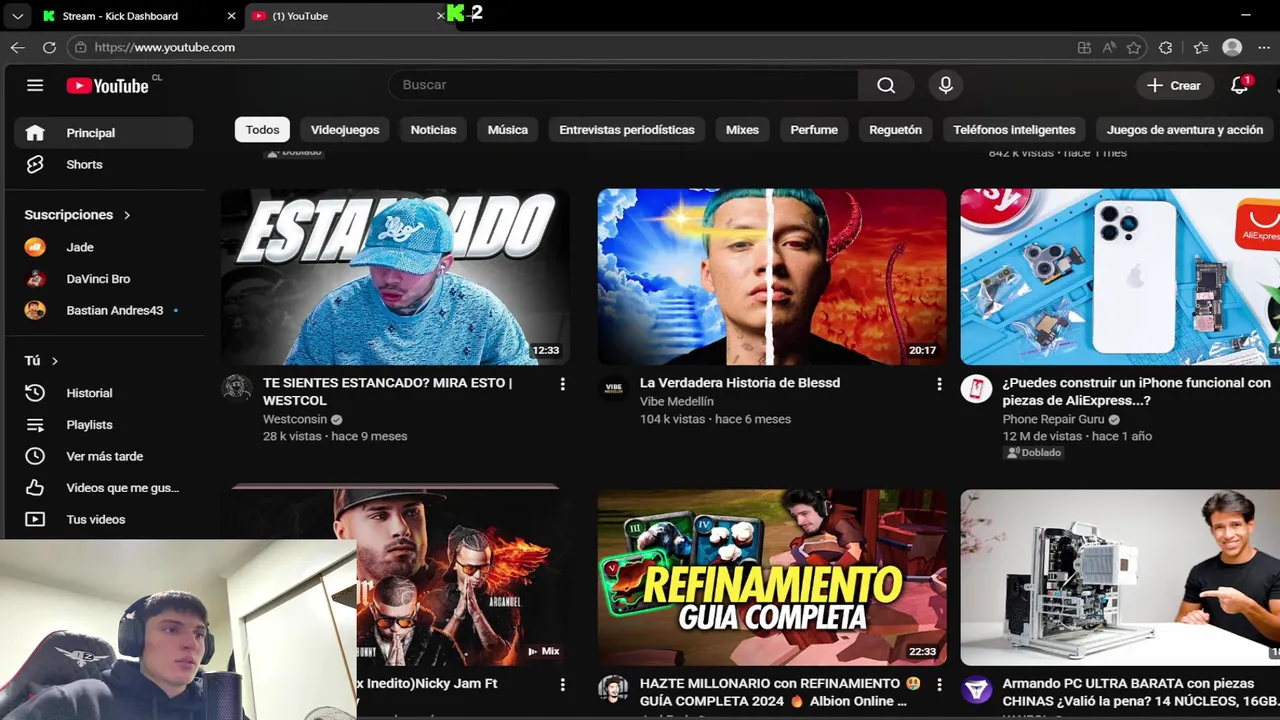Open Phone Repair Guru channel link
1280x720 pixels.
[x=1054, y=419]
